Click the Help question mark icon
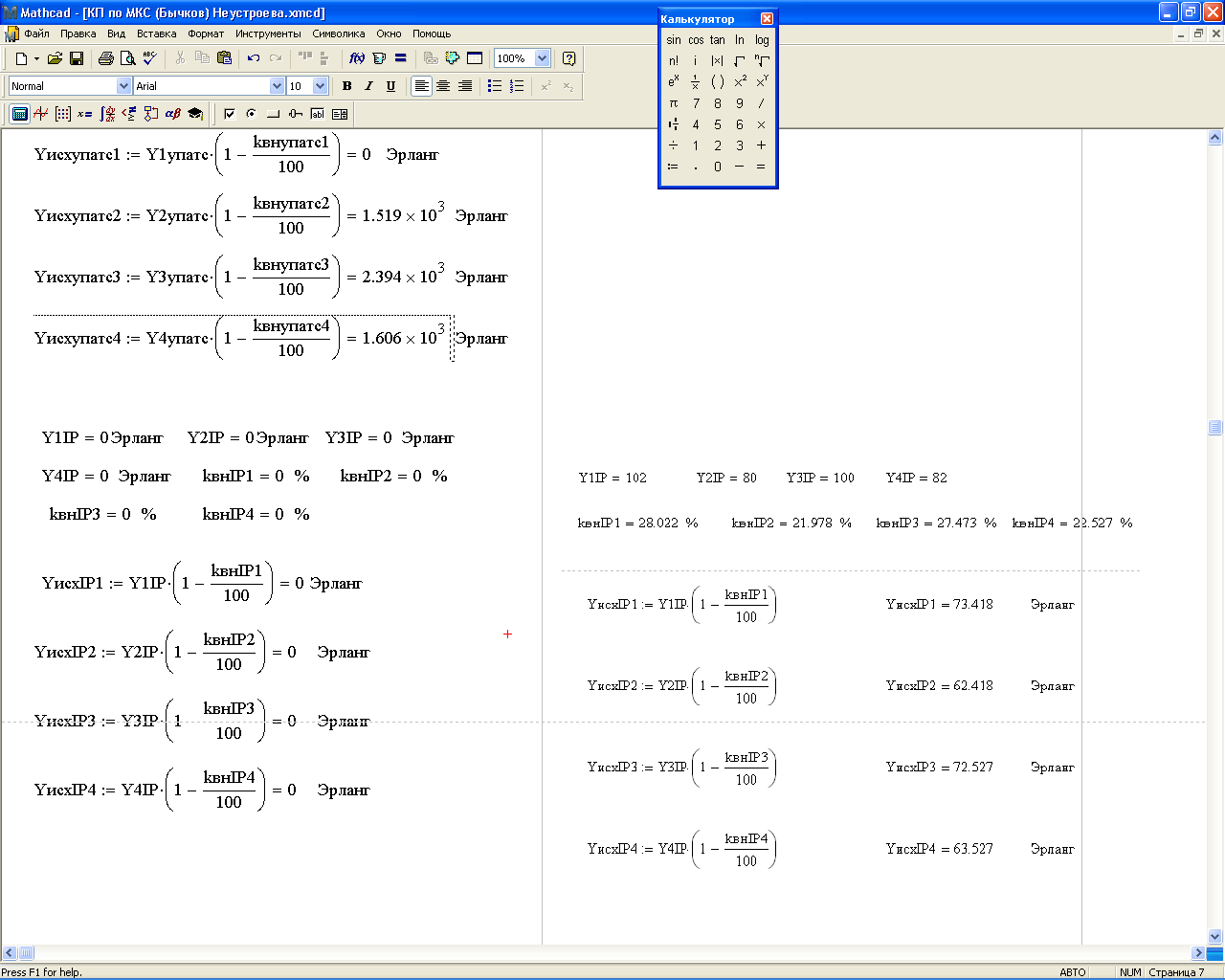 coord(569,58)
